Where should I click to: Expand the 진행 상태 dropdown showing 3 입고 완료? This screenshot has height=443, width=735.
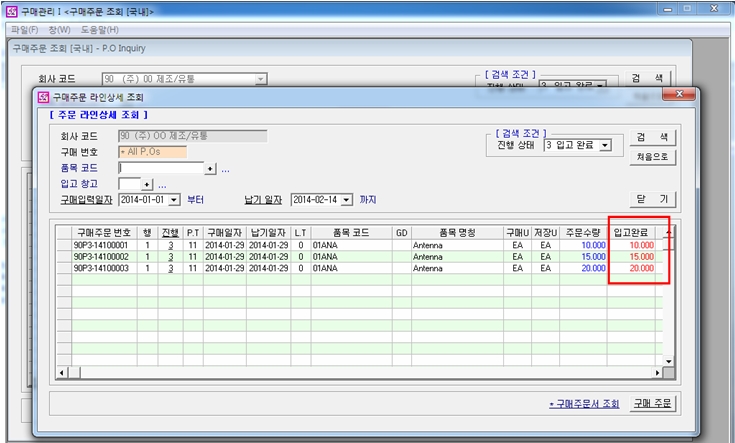point(605,145)
